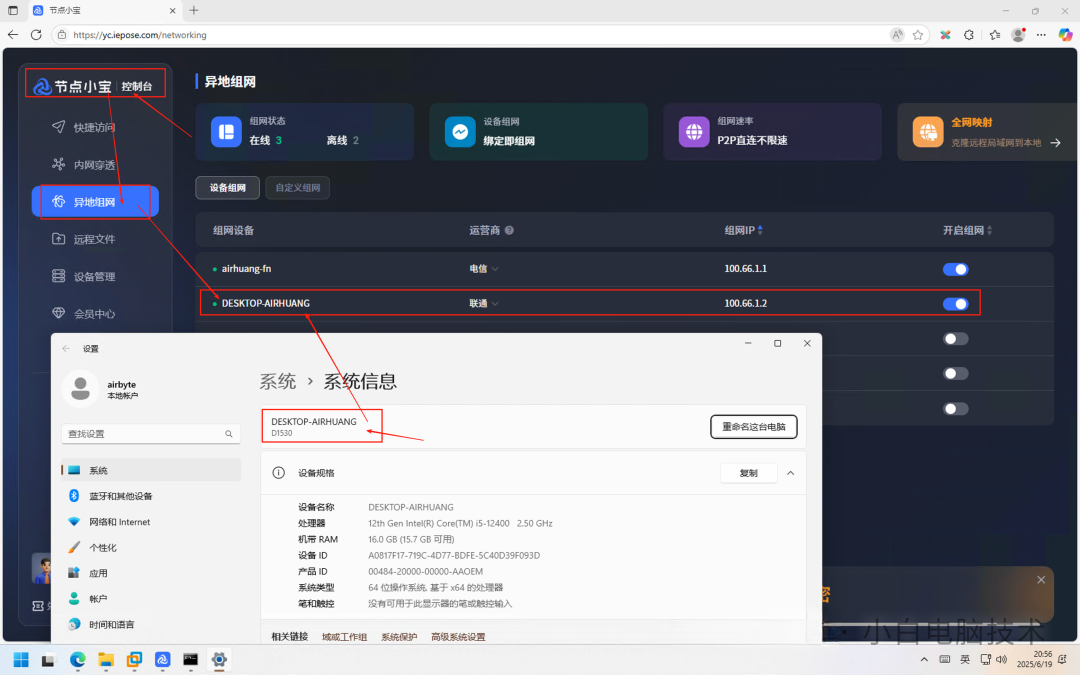The height and width of the screenshot is (675, 1080).
Task: Open a new browser tab
Action: point(194,10)
